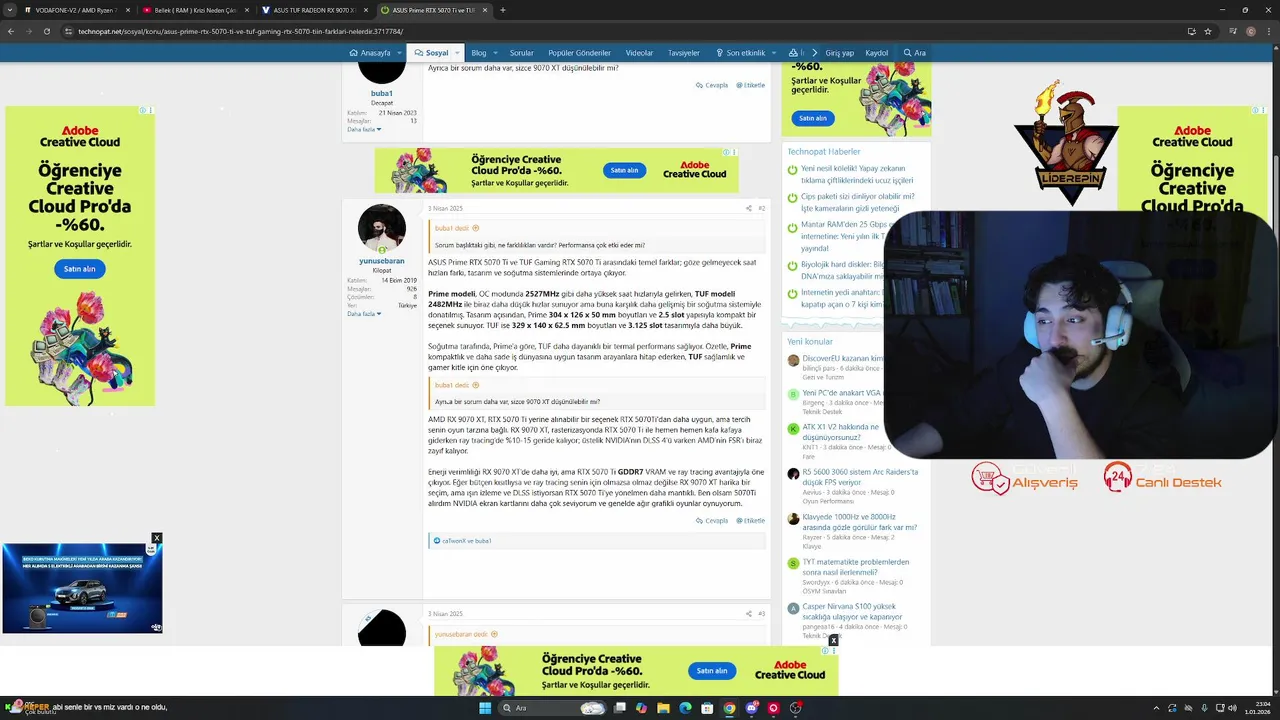
Task: Expand first 'buba1 dedi' quote arrow
Action: pyautogui.click(x=476, y=228)
